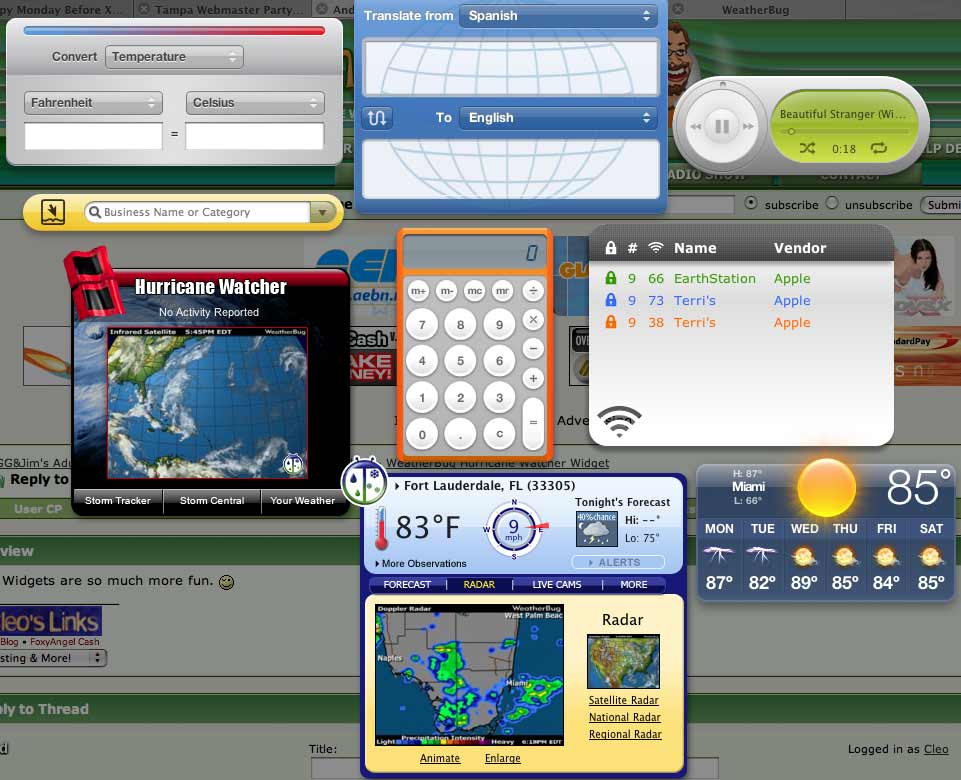
Task: Toggle shuffle in the iTunes widget
Action: tap(806, 149)
